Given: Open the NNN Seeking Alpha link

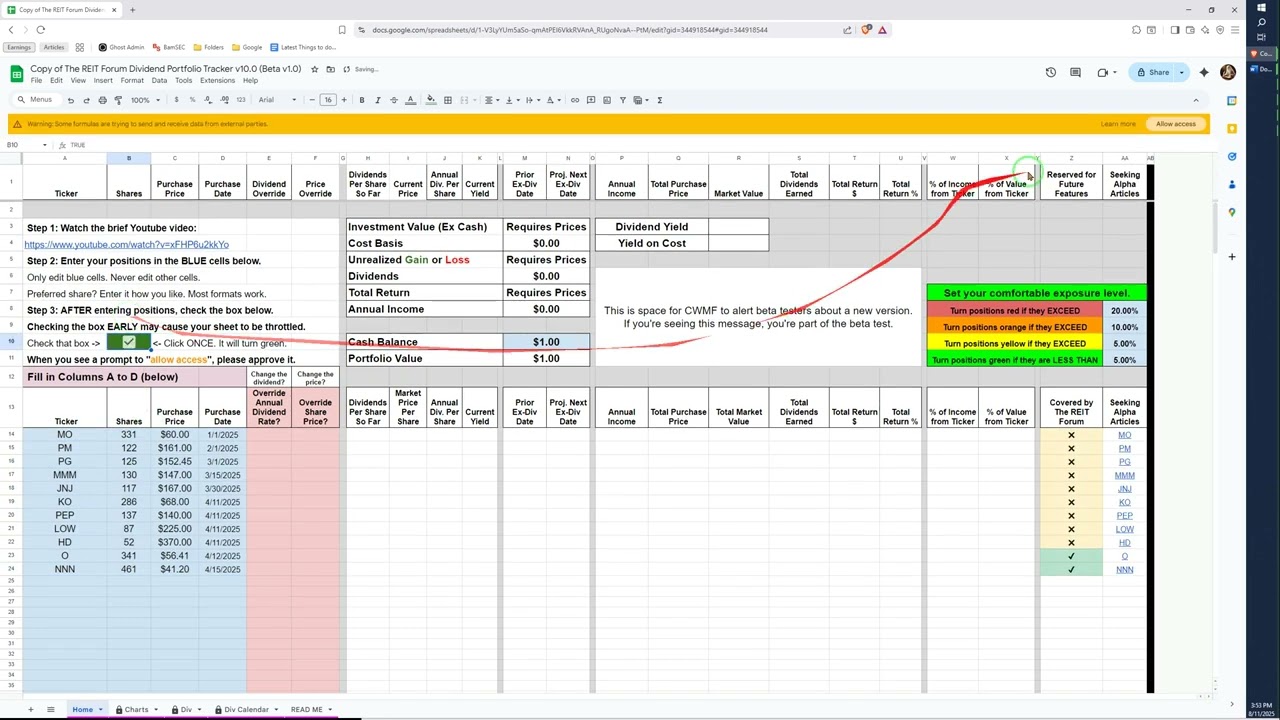Looking at the screenshot, I should (1124, 570).
